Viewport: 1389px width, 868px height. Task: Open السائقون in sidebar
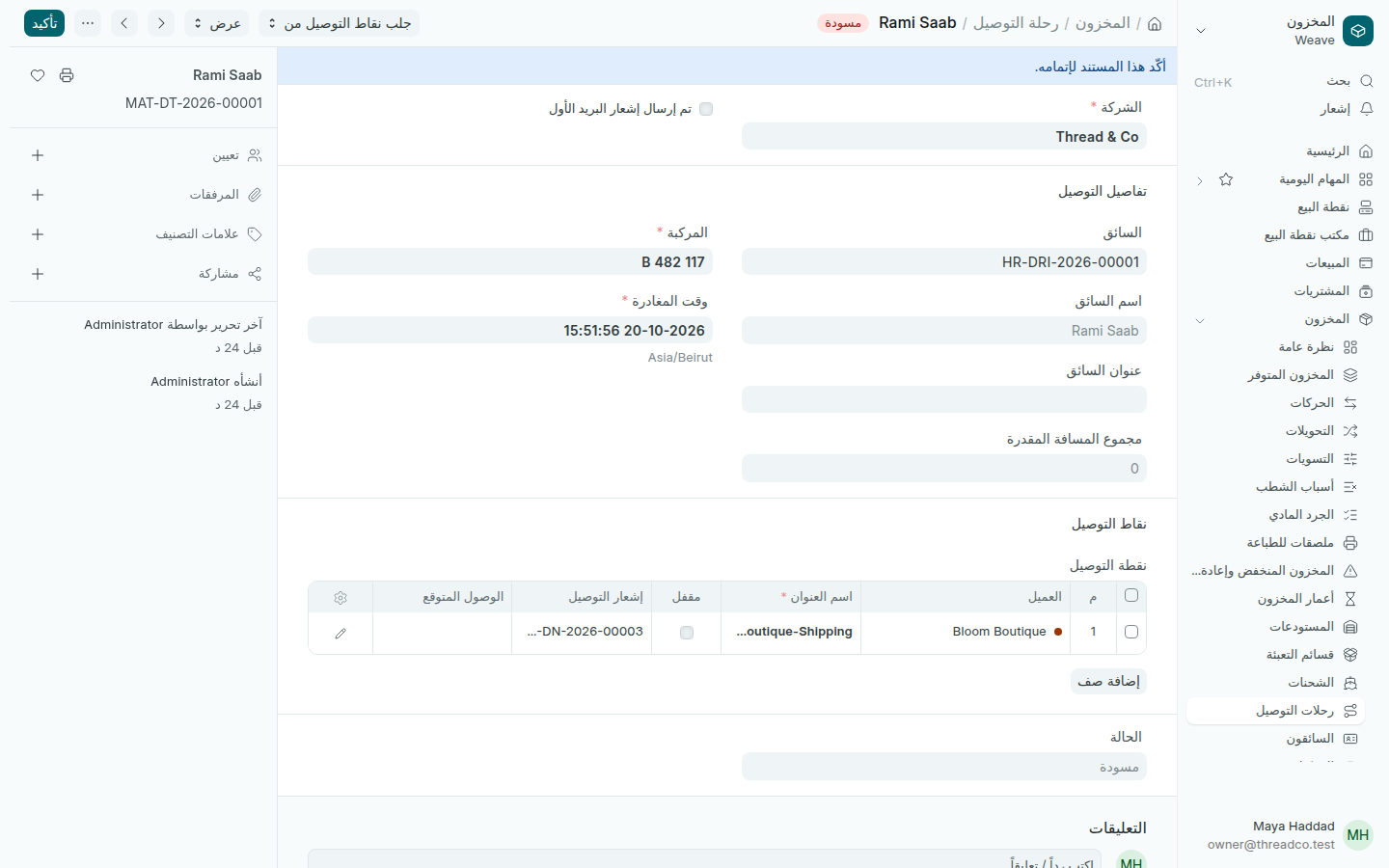tap(1275, 739)
